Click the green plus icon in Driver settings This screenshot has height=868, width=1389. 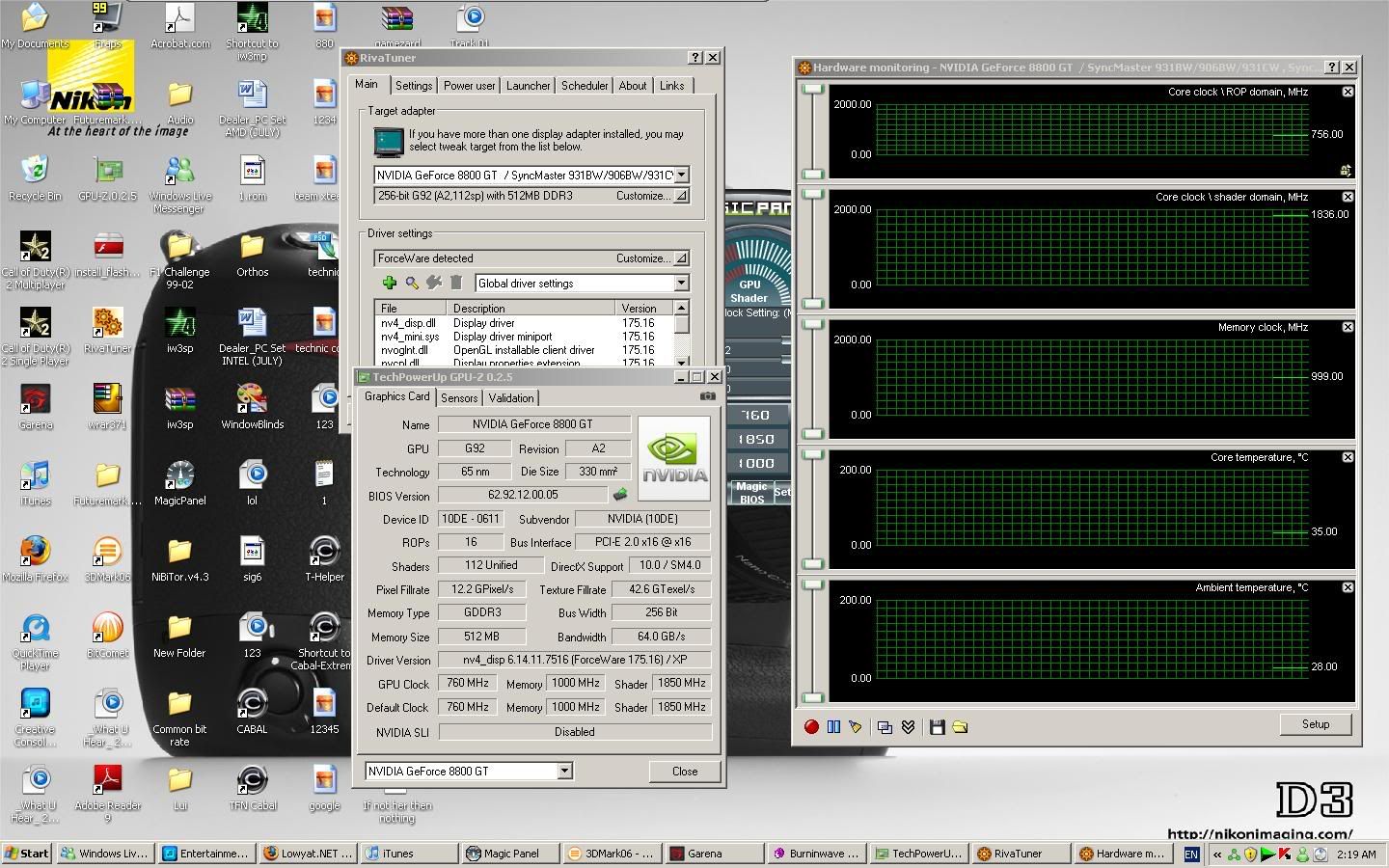tap(389, 283)
